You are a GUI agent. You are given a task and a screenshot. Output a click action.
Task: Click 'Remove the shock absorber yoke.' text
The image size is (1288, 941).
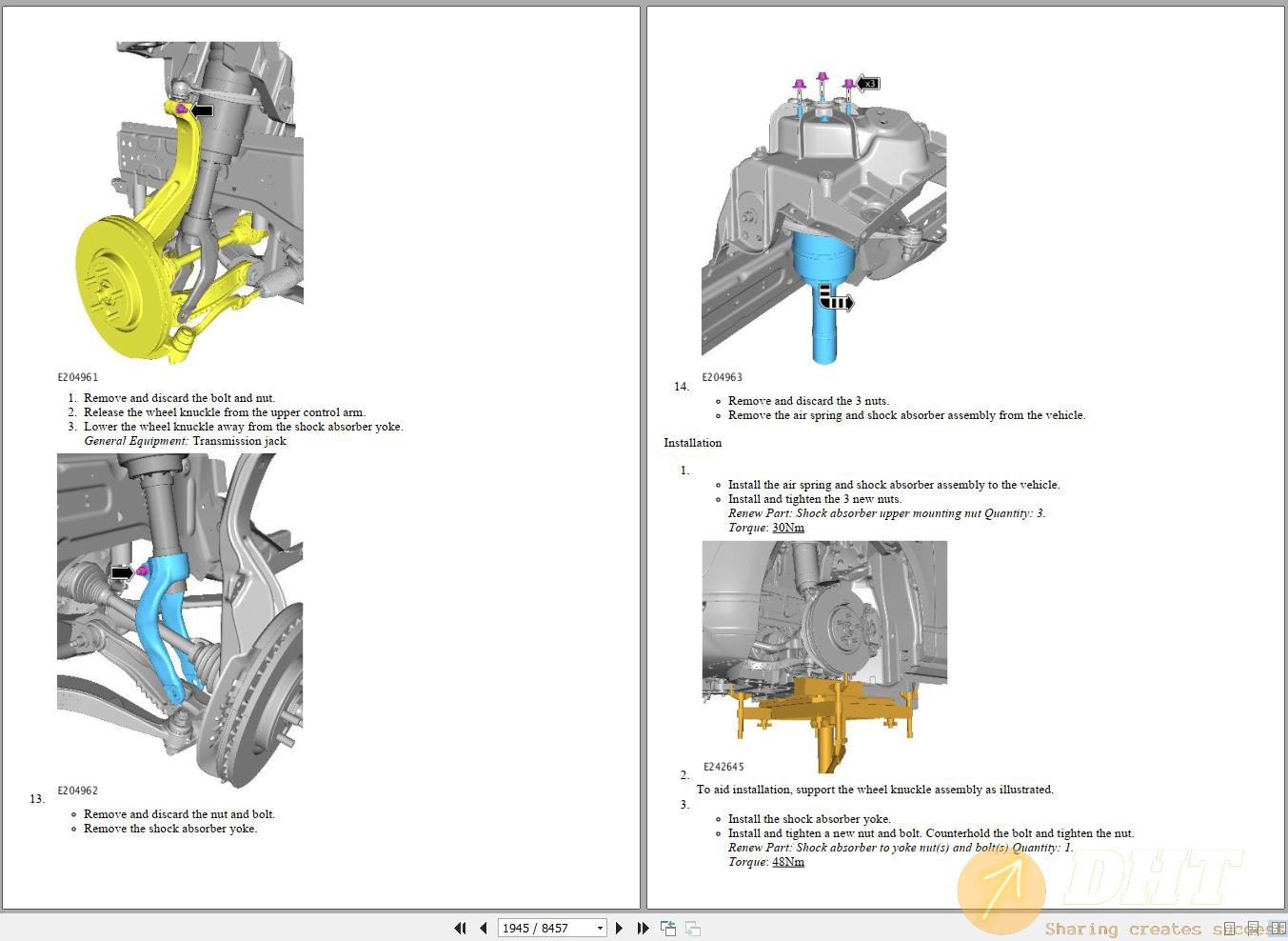[x=170, y=829]
